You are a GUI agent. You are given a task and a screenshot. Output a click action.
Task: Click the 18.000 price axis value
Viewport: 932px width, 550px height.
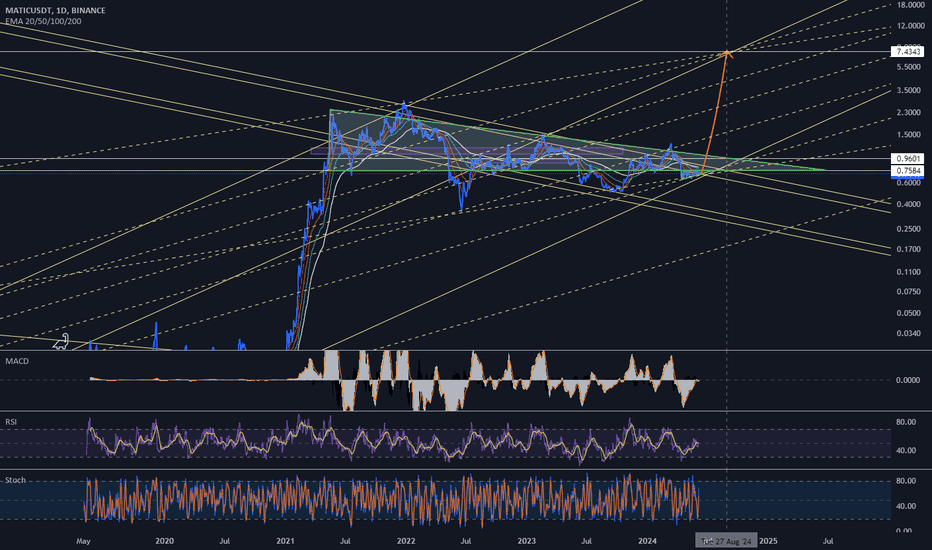click(x=909, y=5)
